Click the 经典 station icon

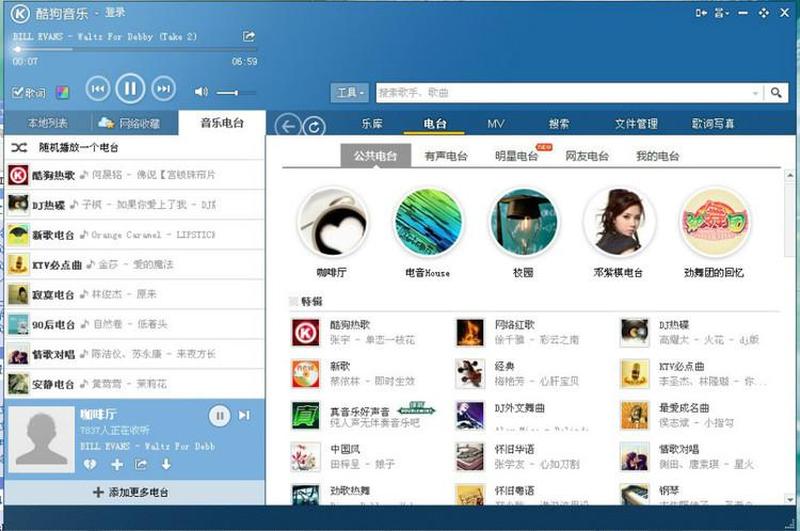(x=470, y=374)
